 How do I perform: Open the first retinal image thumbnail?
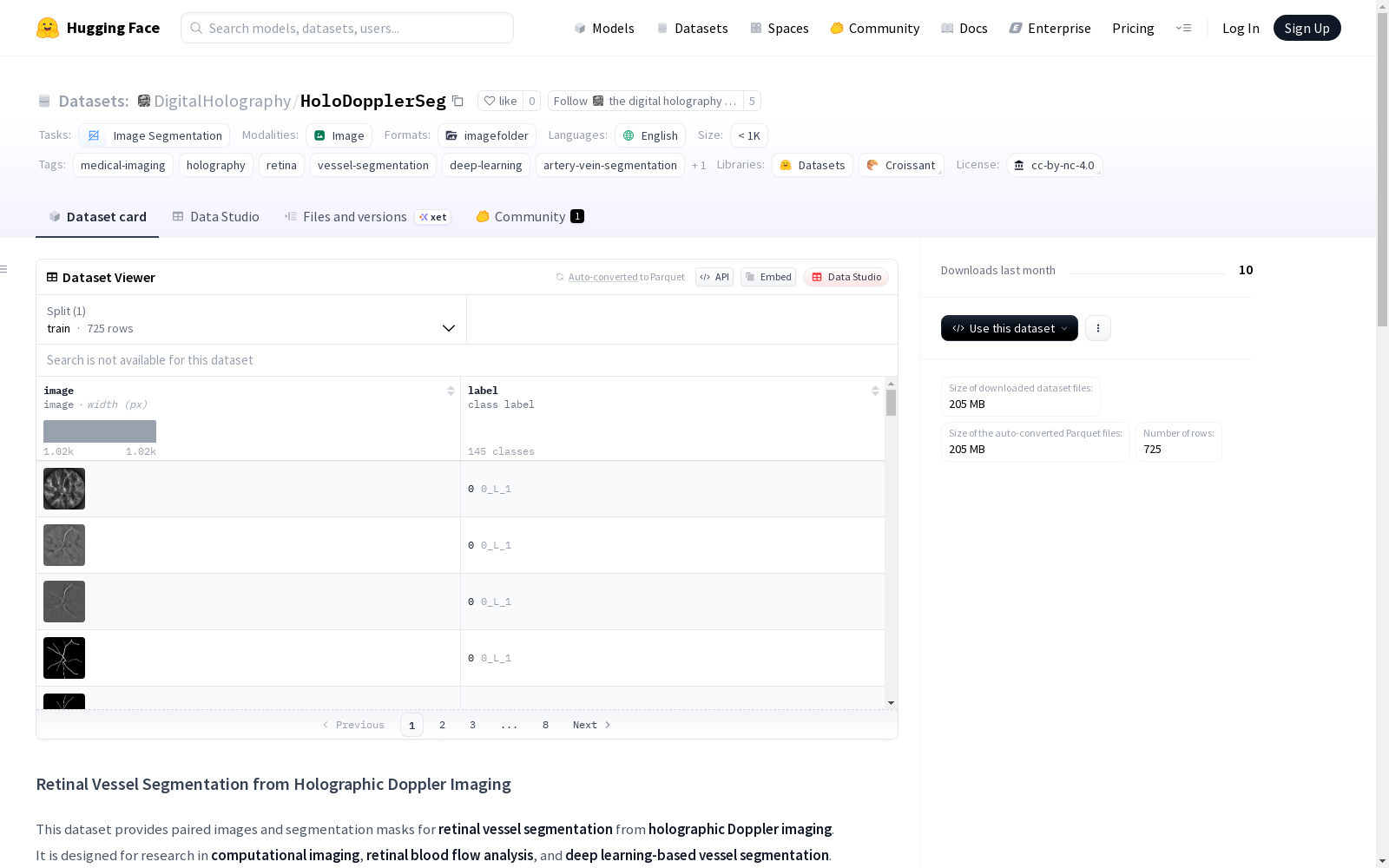click(64, 489)
